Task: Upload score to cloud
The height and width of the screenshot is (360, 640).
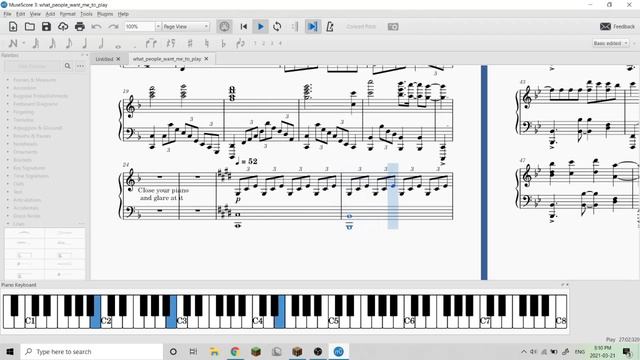Action: pyautogui.click(x=63, y=27)
